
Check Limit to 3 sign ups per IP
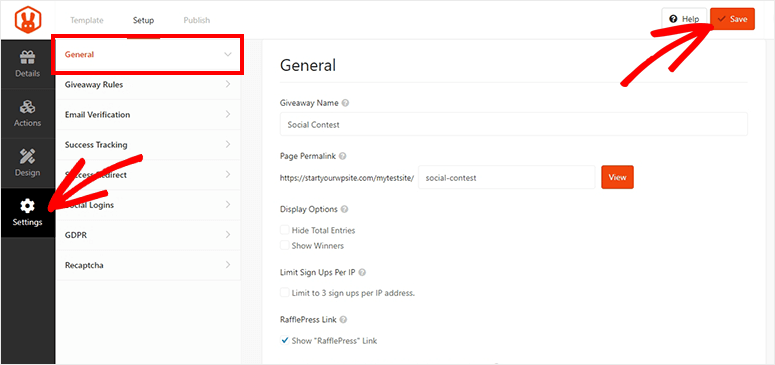(x=285, y=293)
